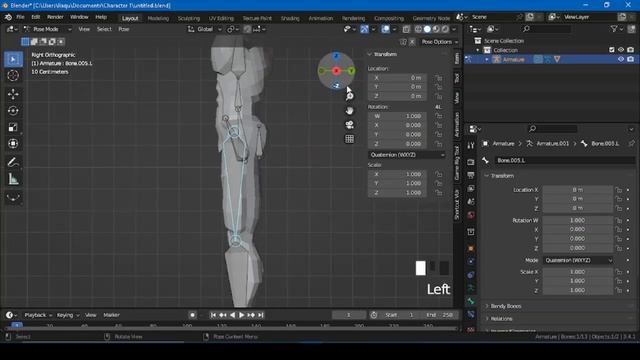Click the Zoom view magnifier icon
This screenshot has height=360, width=640.
coord(349,96)
